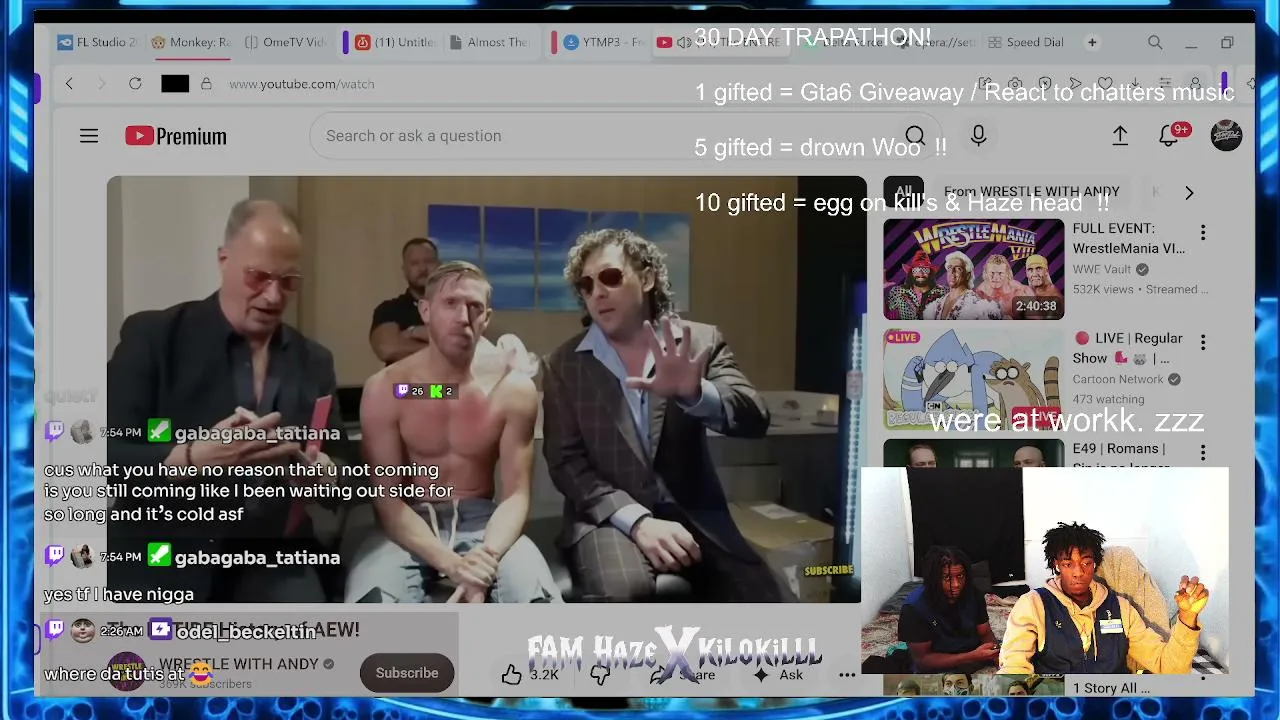This screenshot has width=1280, height=720.
Task: Switch to the (11) Untitled tab
Action: 397,43
